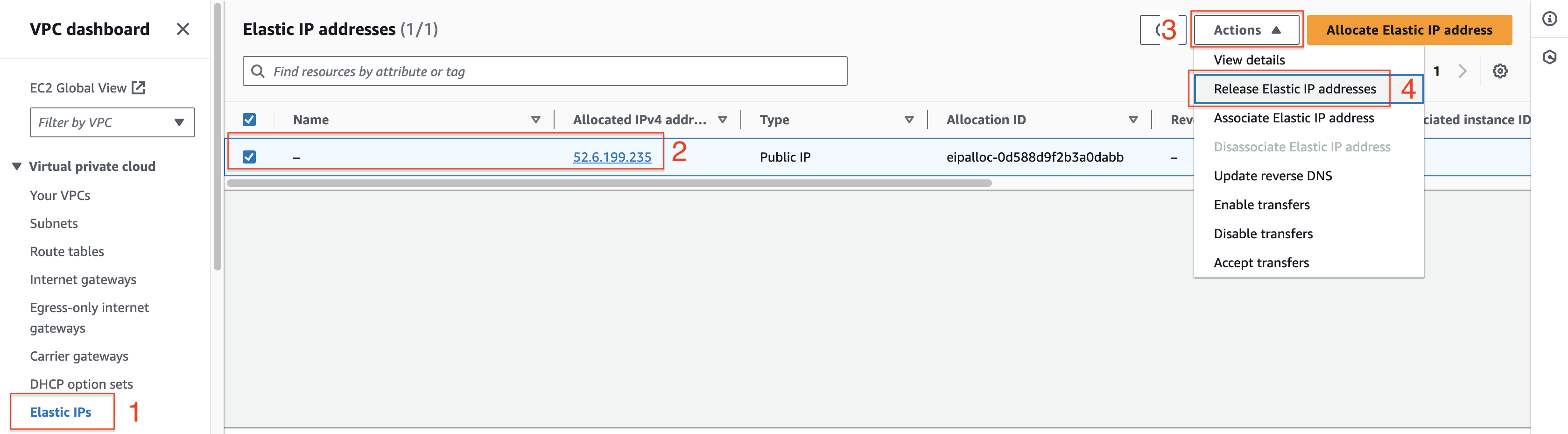Click Allocate Elastic IP address button
This screenshot has height=434, width=1568.
(x=1409, y=30)
